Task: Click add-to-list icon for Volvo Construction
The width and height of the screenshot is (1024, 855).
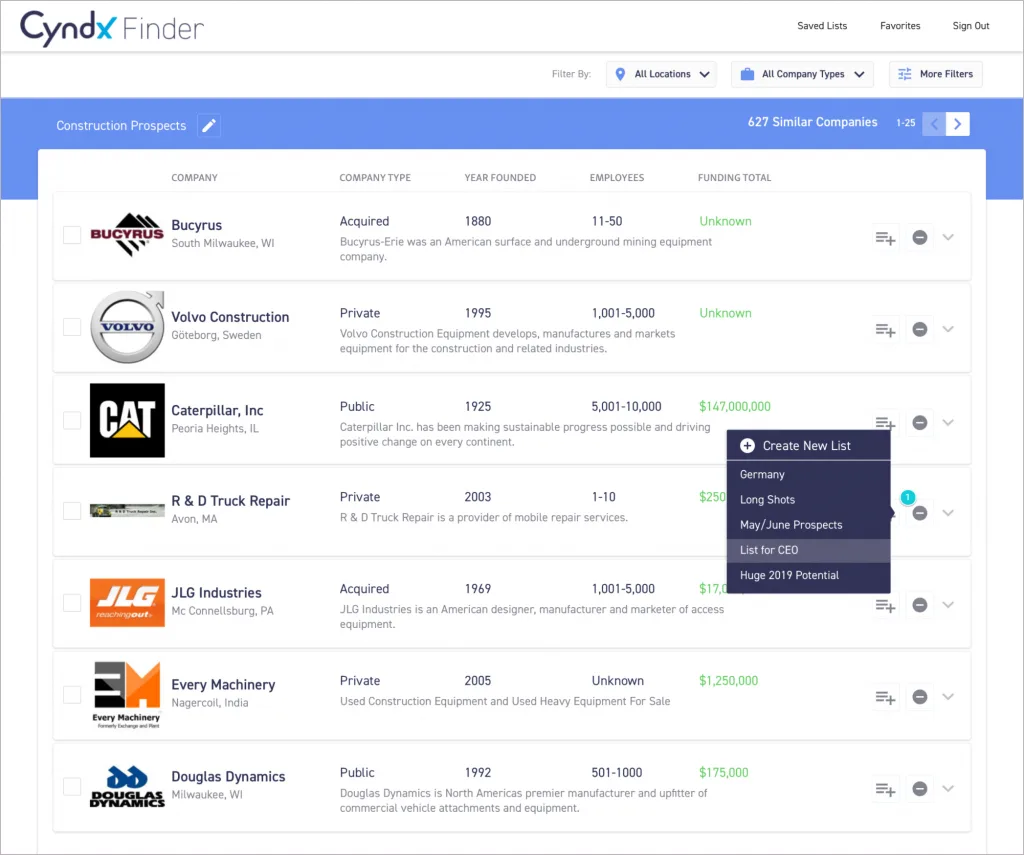Action: [x=885, y=330]
